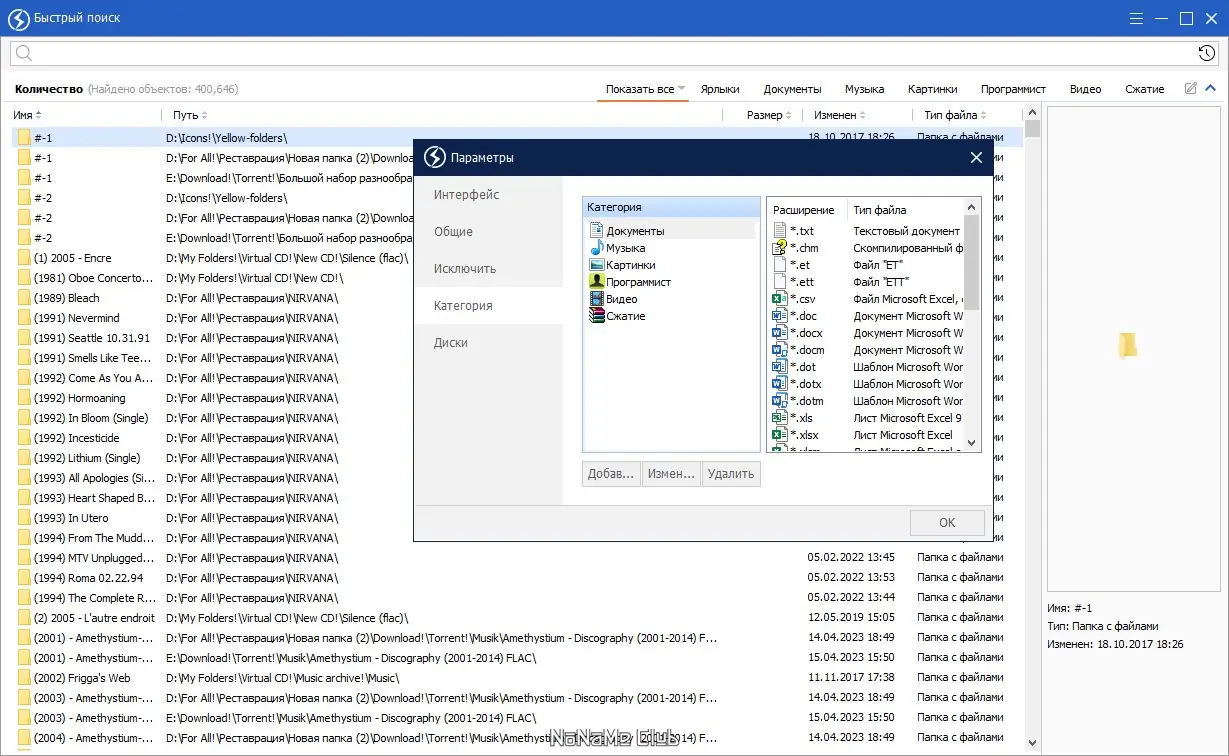Viewport: 1229px width, 756px height.
Task: Click Расширение column header in dialog
Action: click(x=804, y=210)
